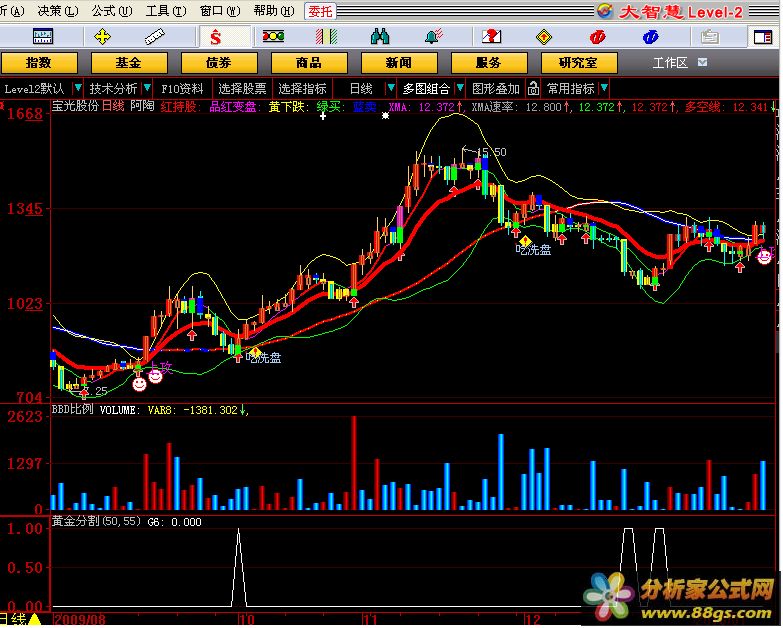Click the 服务 yellow button
The width and height of the screenshot is (783, 628).
coord(488,63)
